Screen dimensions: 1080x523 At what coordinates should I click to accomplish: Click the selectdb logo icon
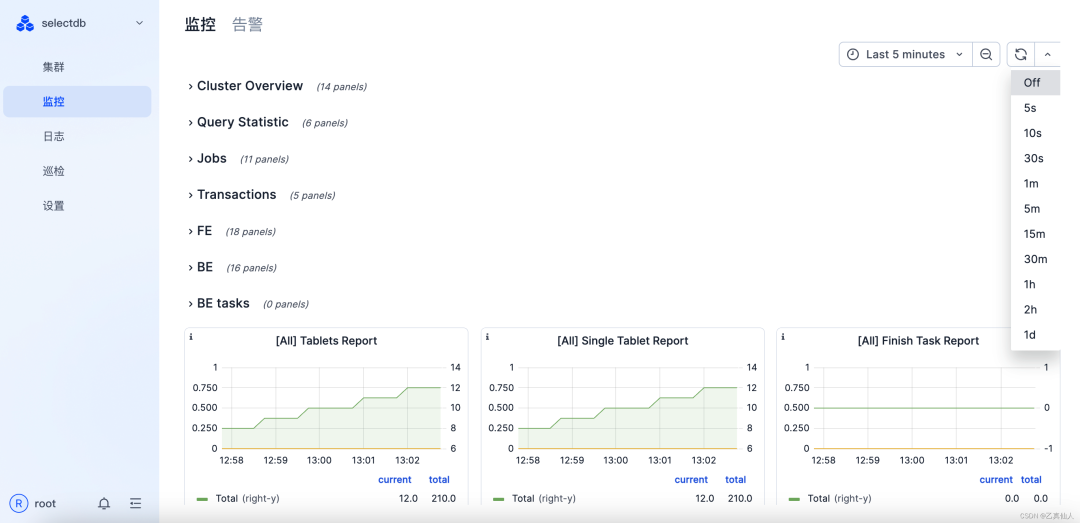click(x=25, y=23)
